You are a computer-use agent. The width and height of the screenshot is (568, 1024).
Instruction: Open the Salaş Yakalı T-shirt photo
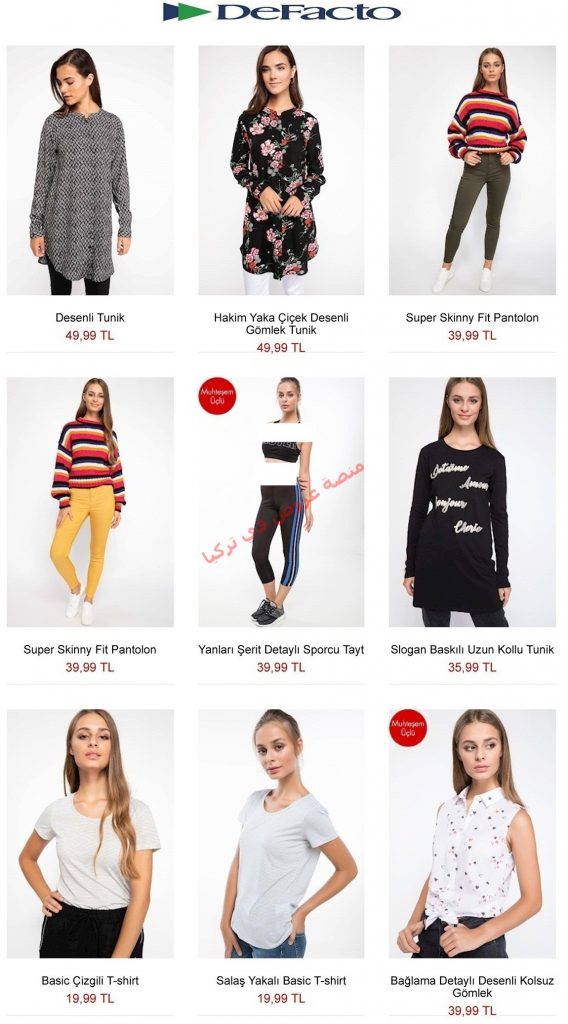[x=281, y=834]
